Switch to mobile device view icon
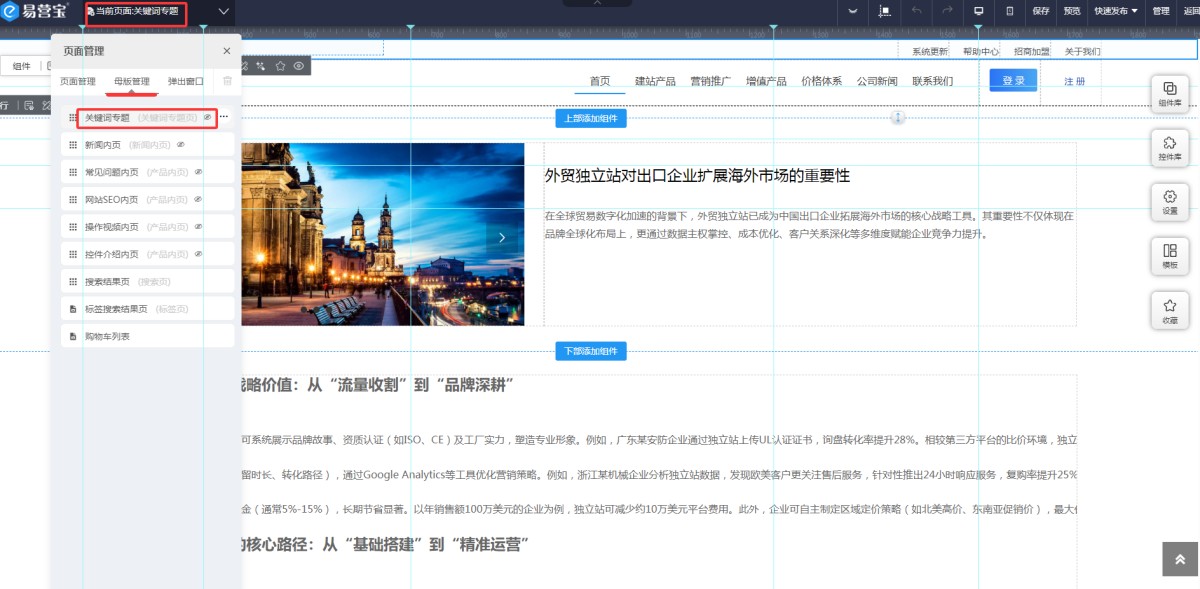 coord(1010,11)
